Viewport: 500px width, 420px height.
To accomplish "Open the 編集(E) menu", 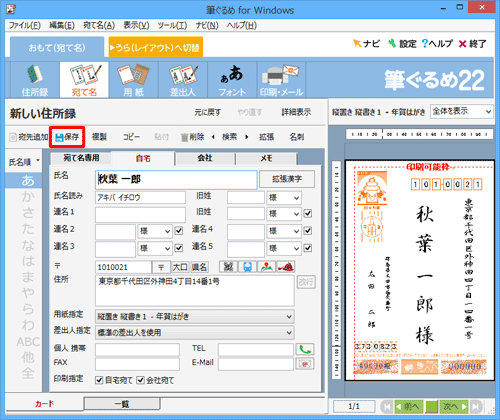I will click(62, 26).
